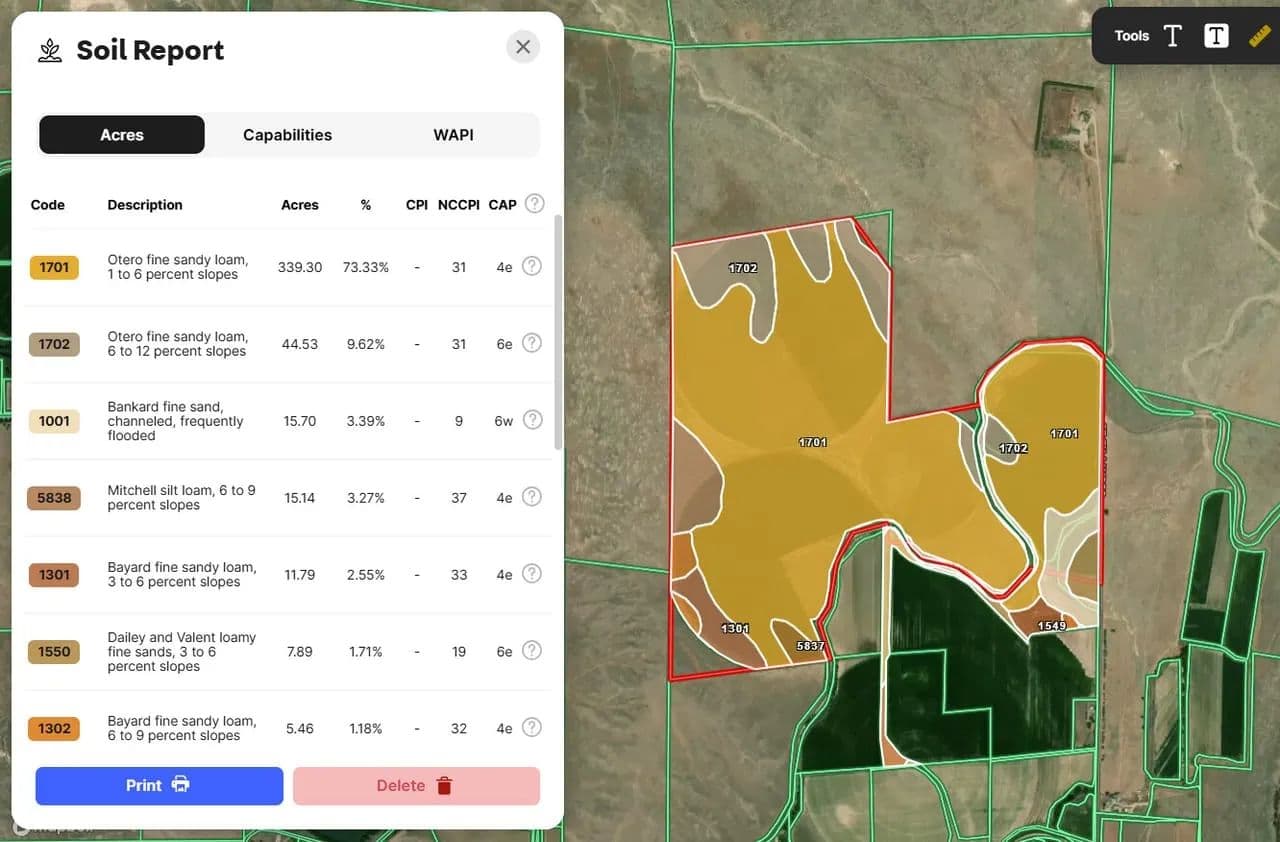Click the help icon for soil 1702 row
Viewport: 1280px width, 842px height.
click(x=532, y=343)
